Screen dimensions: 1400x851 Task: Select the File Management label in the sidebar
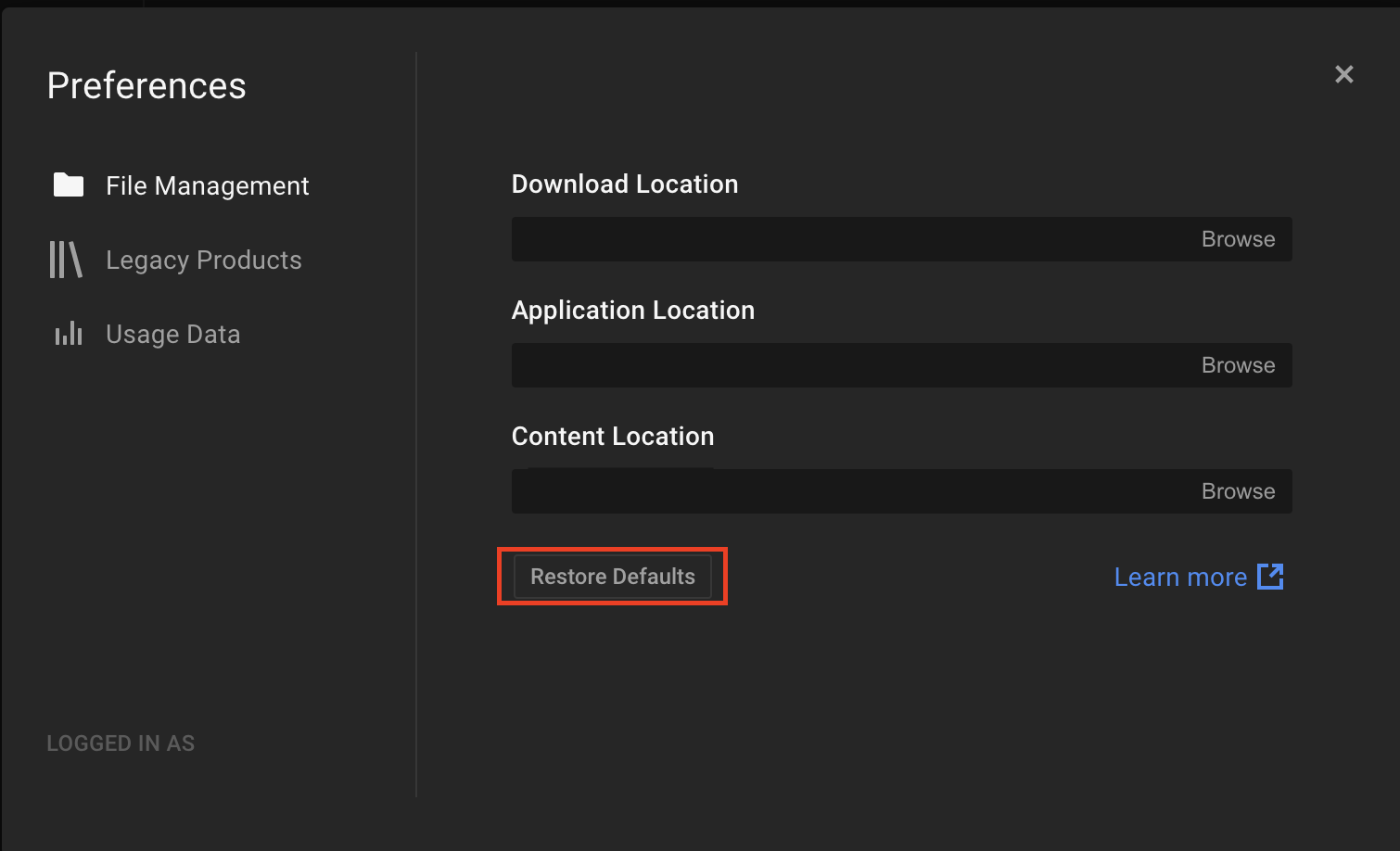click(208, 185)
